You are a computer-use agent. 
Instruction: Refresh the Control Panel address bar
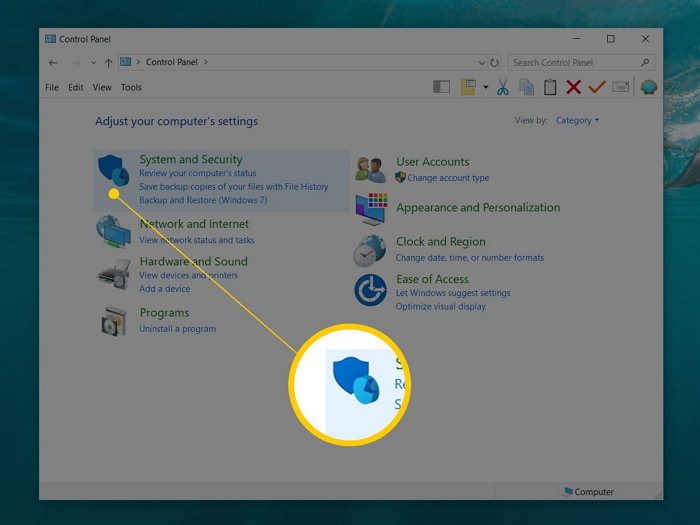click(x=495, y=62)
